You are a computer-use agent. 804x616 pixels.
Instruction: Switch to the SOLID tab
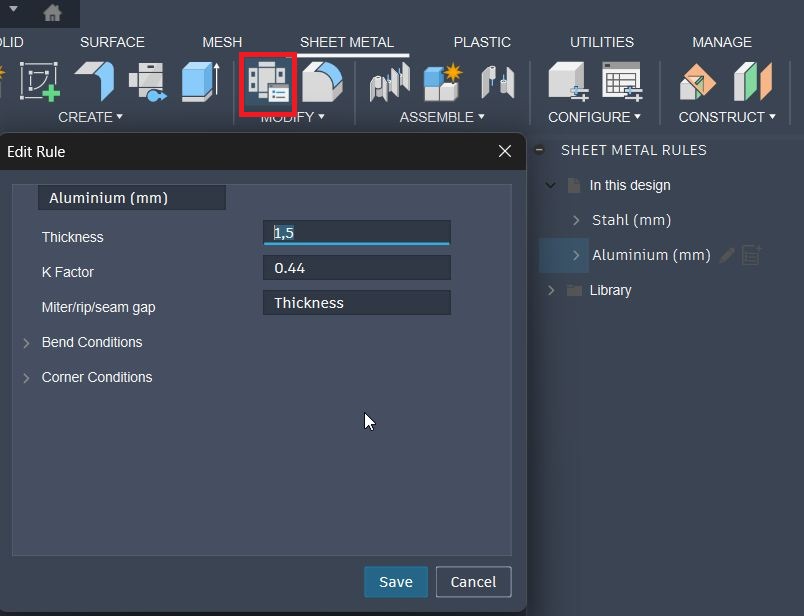coord(11,42)
